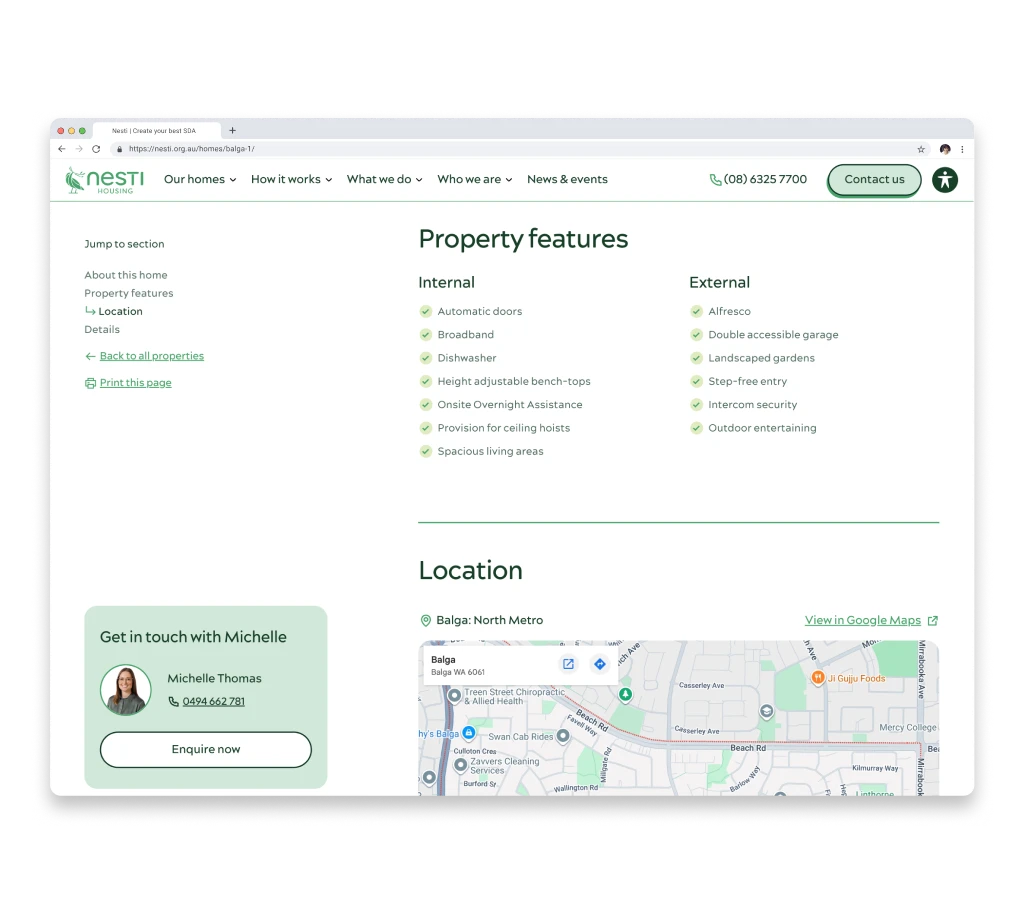Click the Nesti Housing logo
The height and width of the screenshot is (907, 1026).
point(105,180)
